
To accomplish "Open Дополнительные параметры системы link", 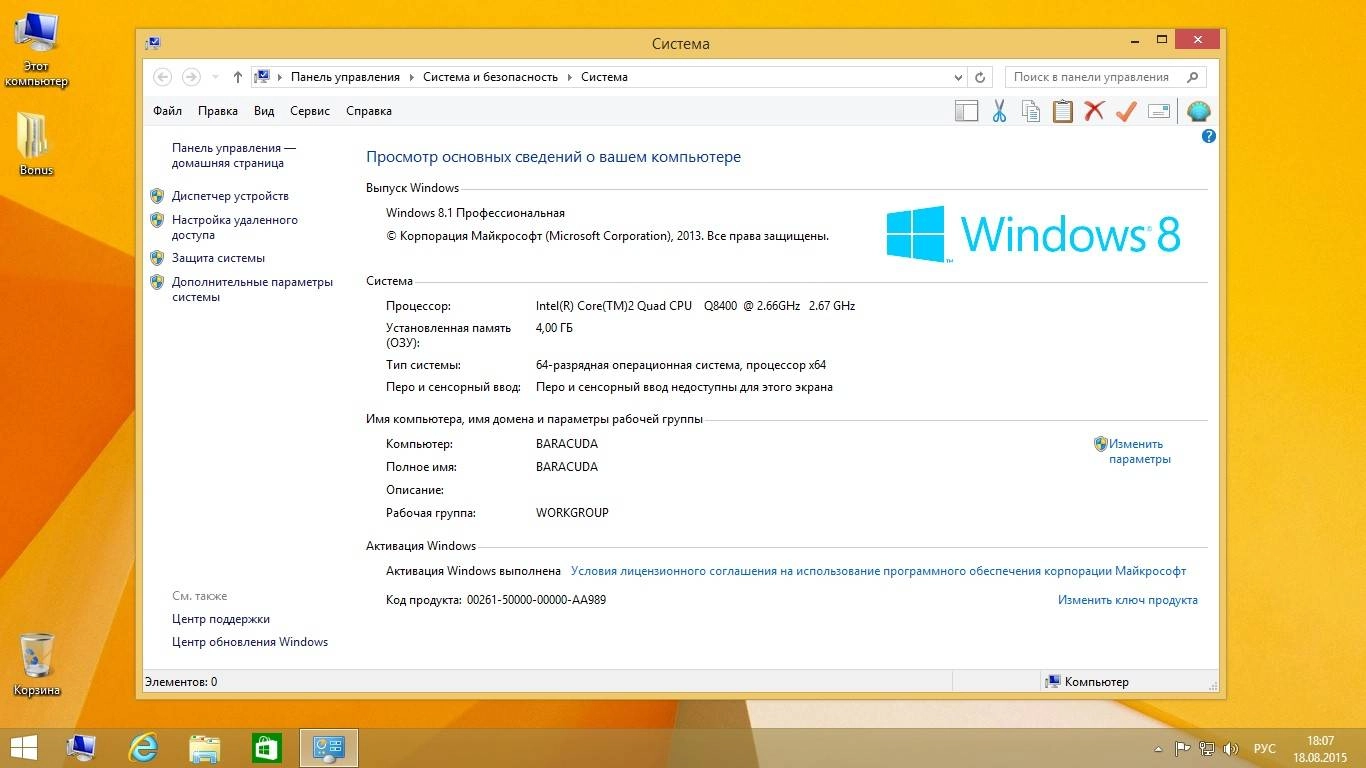I will click(252, 289).
